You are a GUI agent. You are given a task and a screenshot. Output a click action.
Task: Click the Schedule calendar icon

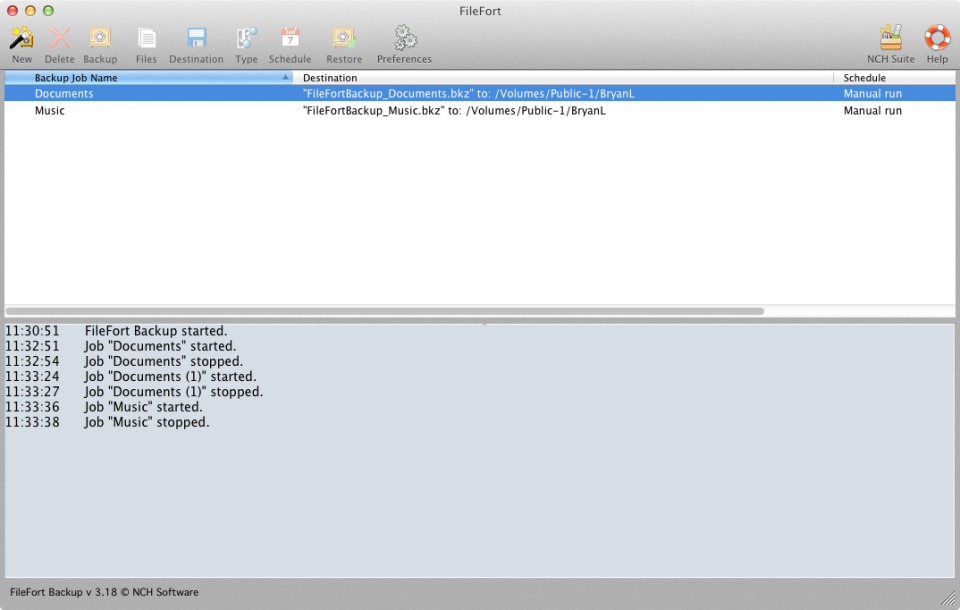[x=290, y=40]
